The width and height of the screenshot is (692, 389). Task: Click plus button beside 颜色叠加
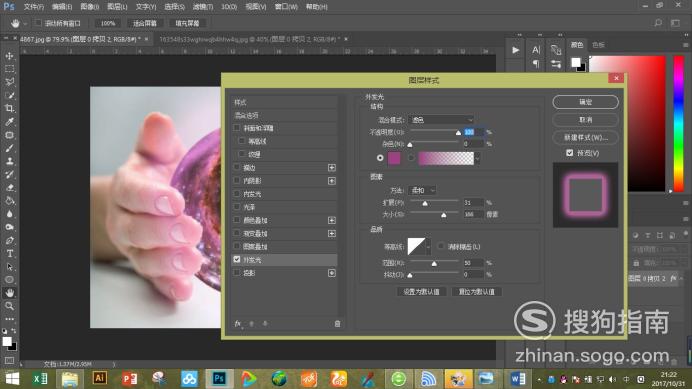332,220
